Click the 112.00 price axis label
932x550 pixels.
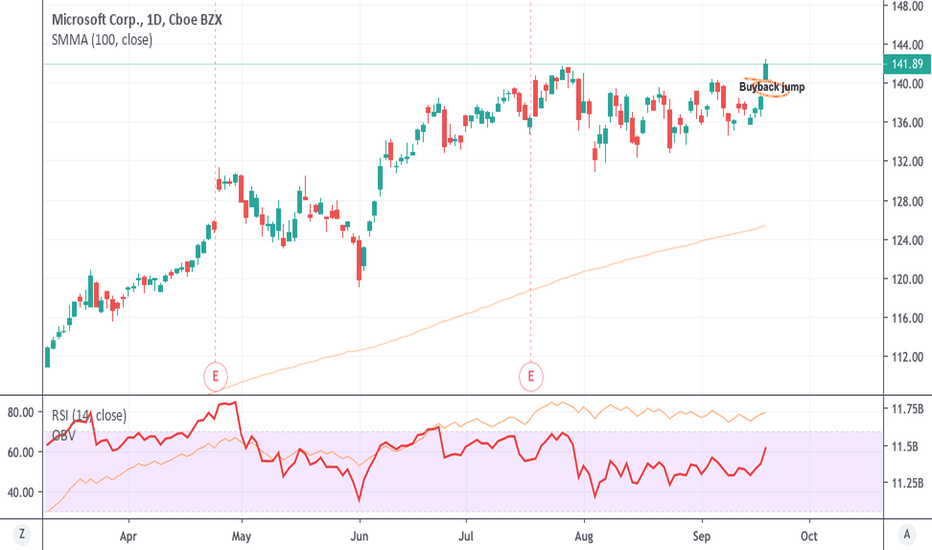pyautogui.click(x=907, y=357)
